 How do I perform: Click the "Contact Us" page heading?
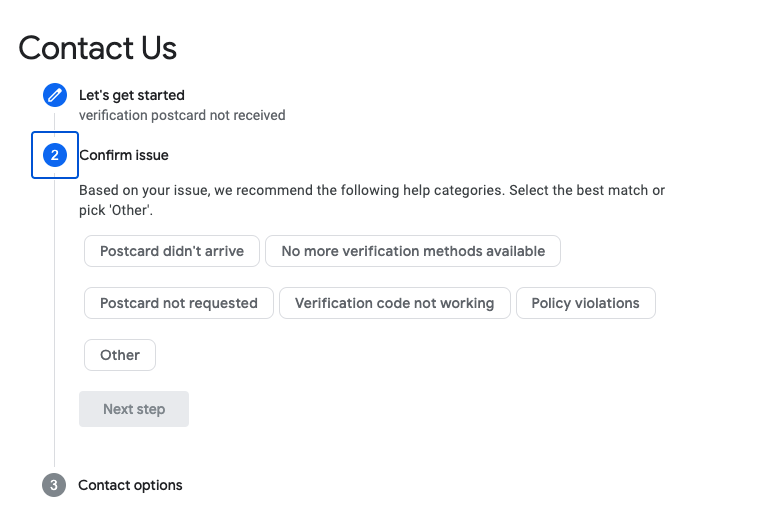point(98,47)
